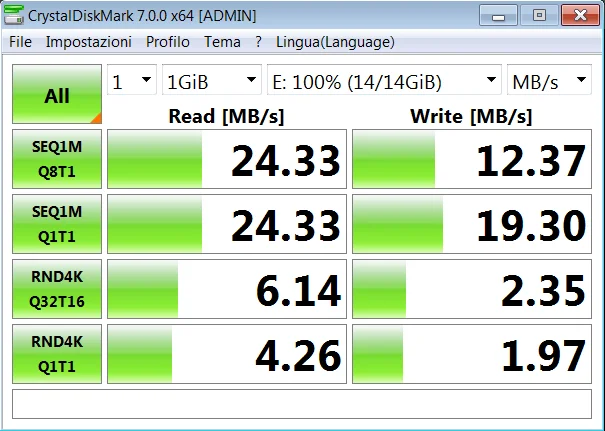Expand the drive dropdown showing E: 100%
The image size is (605, 431).
(x=384, y=80)
